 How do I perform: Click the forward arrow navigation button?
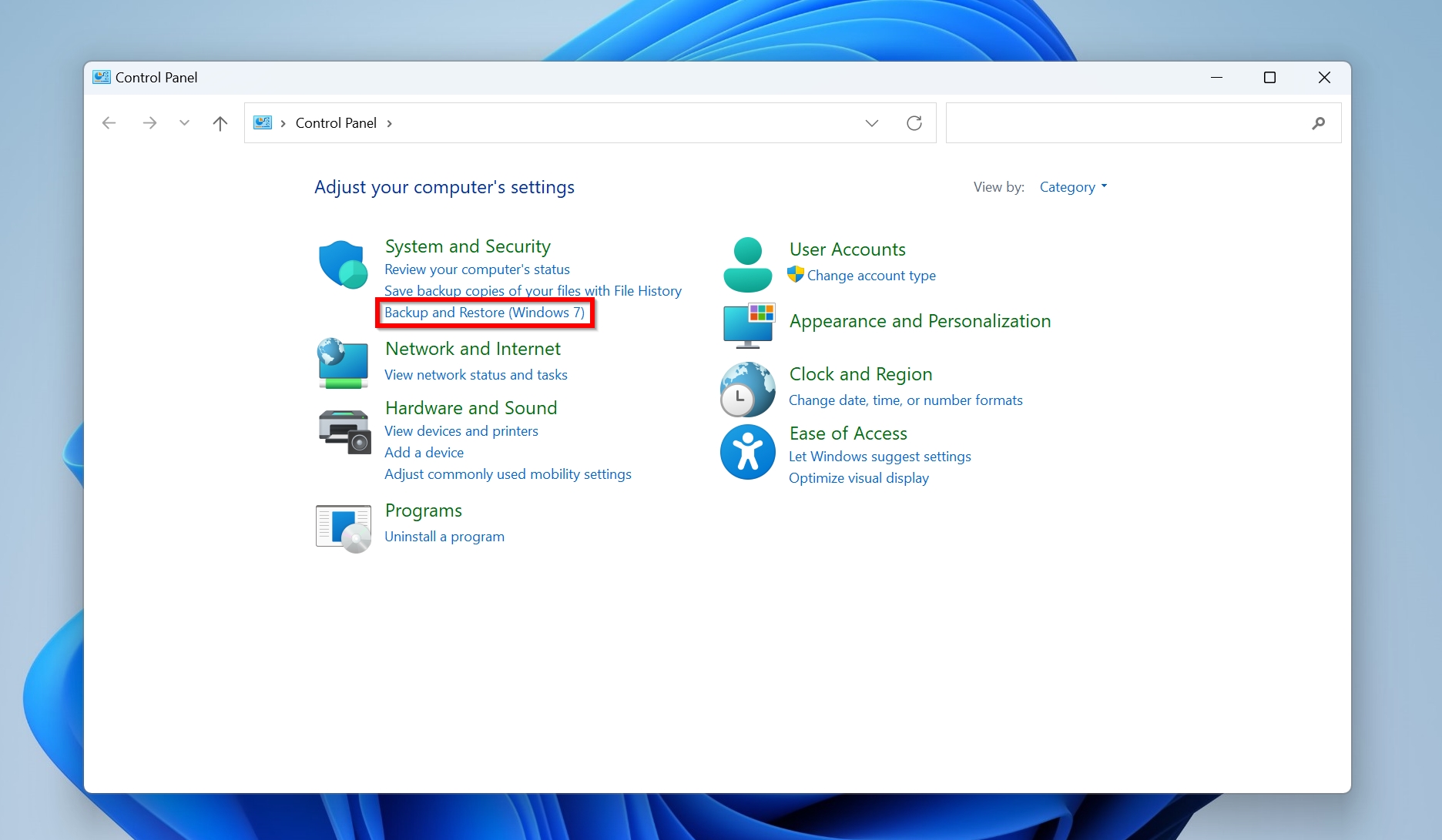click(x=149, y=123)
